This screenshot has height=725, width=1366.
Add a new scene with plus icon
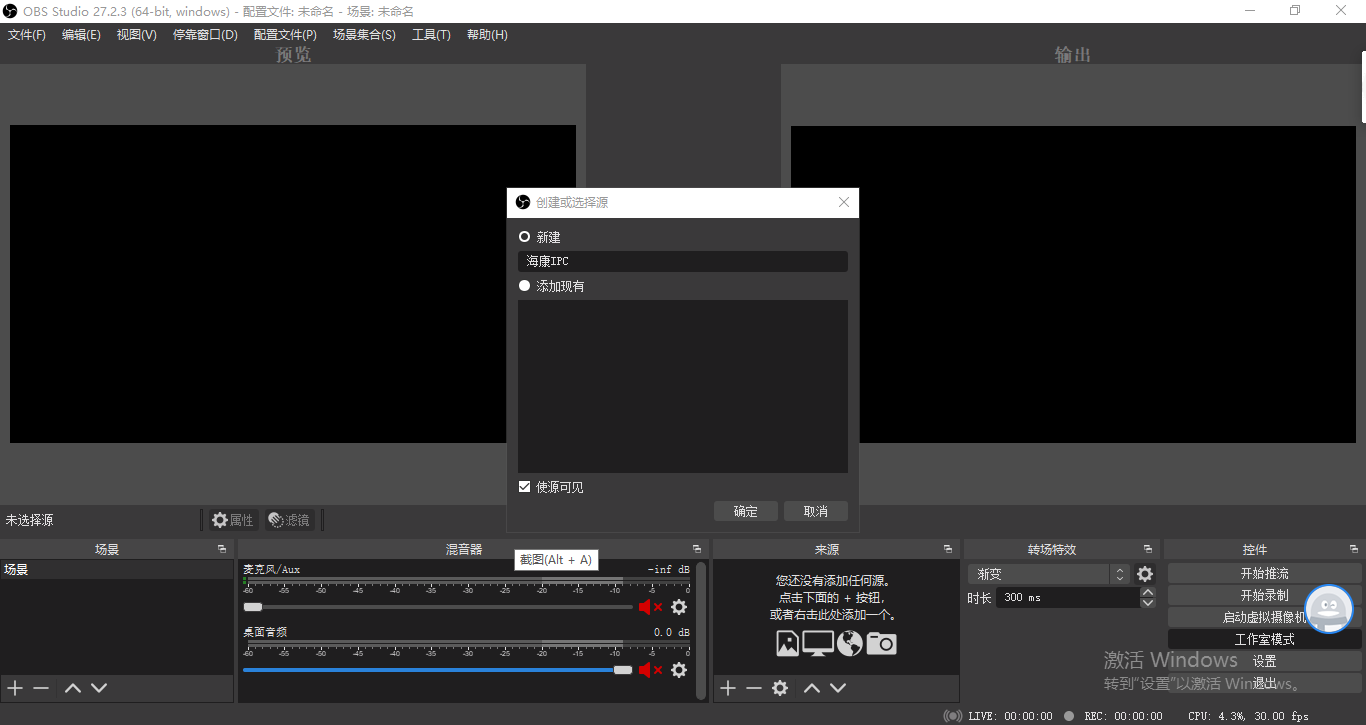[15, 688]
